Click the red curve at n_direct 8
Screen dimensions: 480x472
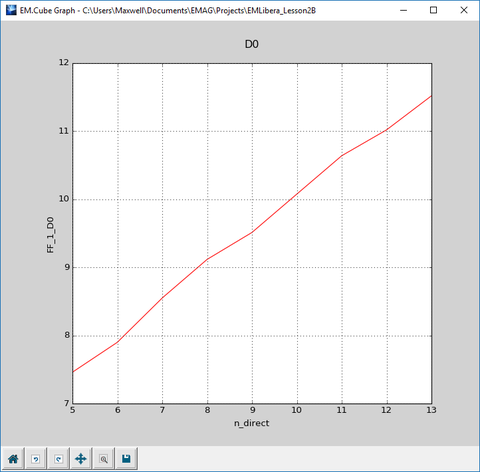coord(207,259)
